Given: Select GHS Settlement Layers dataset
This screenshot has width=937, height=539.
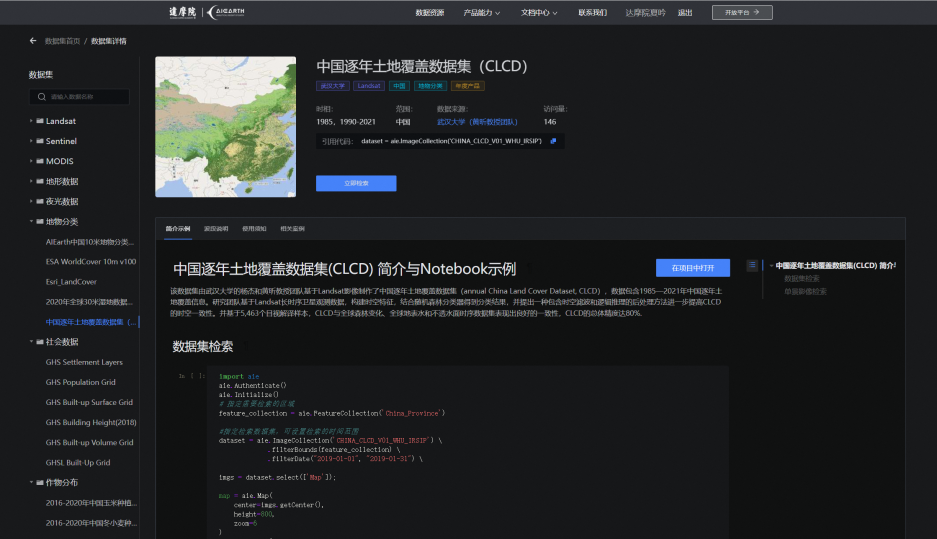Looking at the screenshot, I should (84, 362).
